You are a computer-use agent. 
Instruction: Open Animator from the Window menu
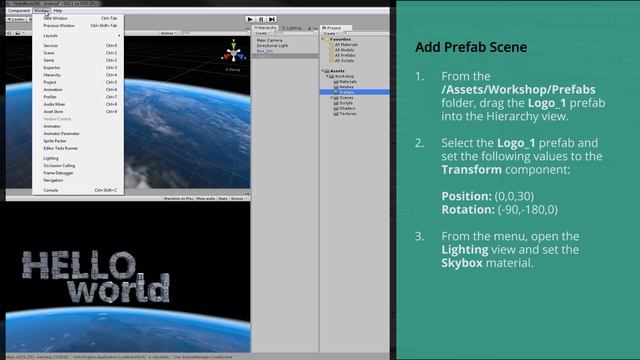tap(78, 127)
